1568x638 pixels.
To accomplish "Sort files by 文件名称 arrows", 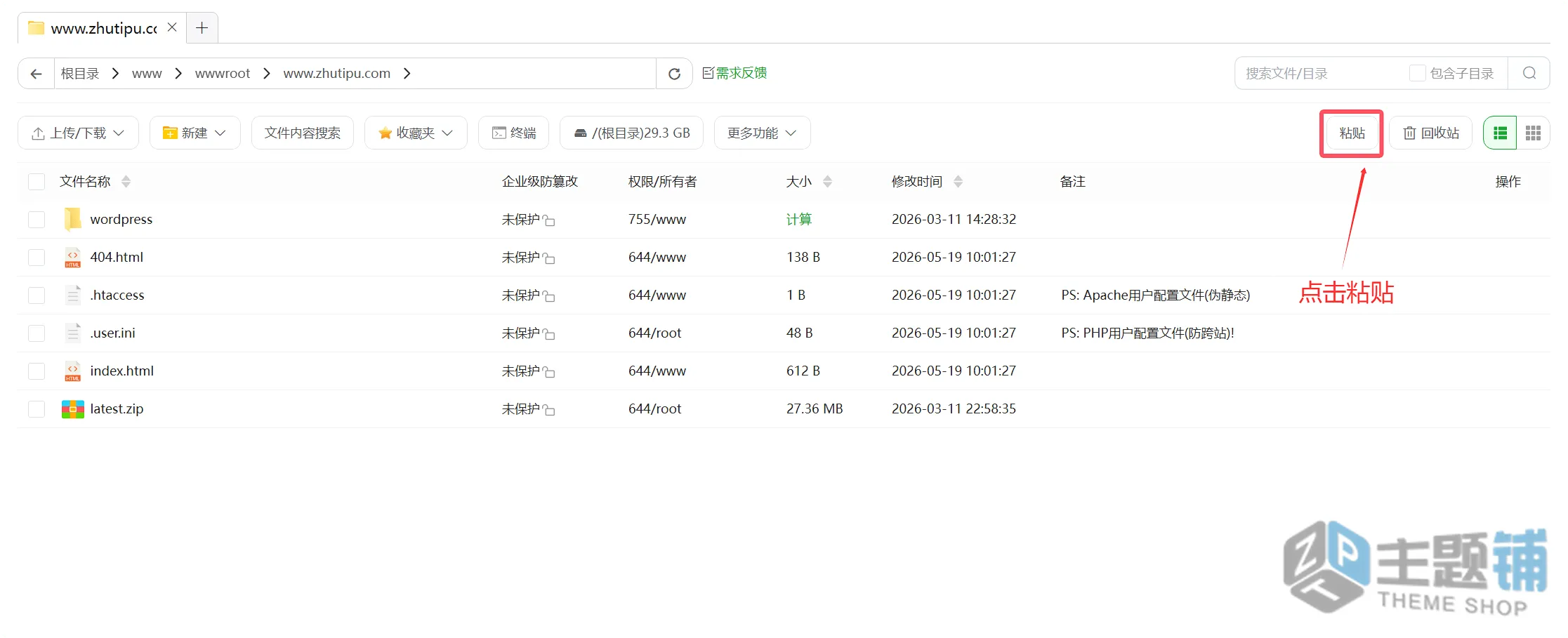I will (126, 181).
